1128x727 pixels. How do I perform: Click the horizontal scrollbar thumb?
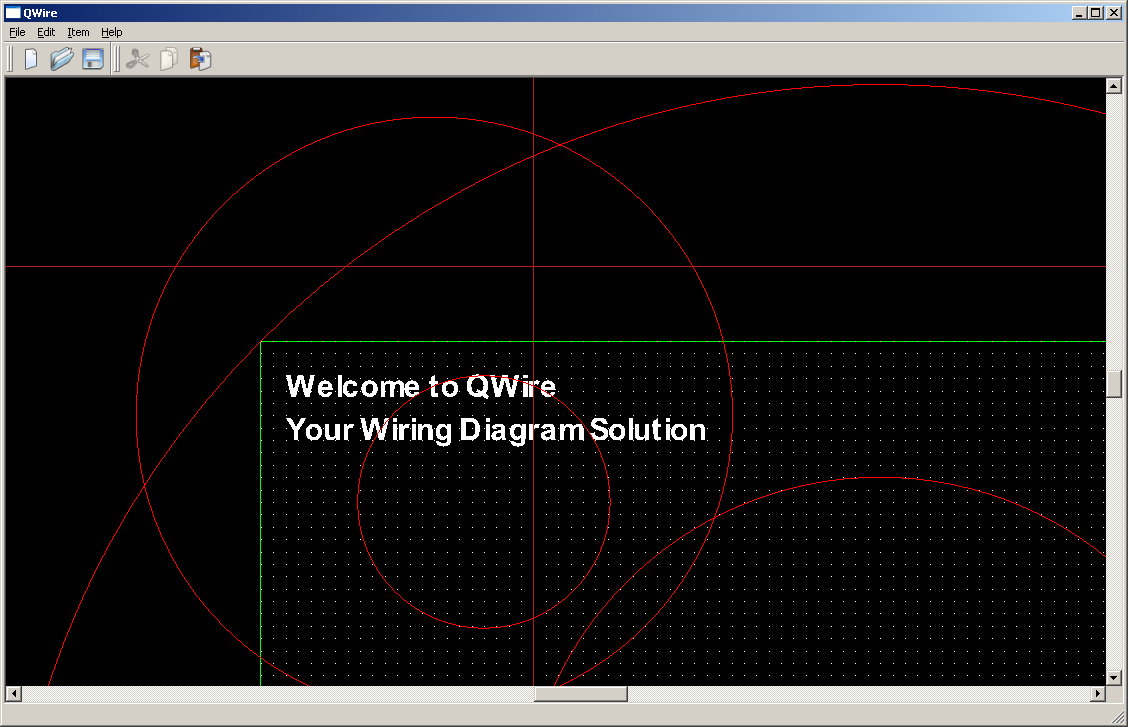click(581, 694)
